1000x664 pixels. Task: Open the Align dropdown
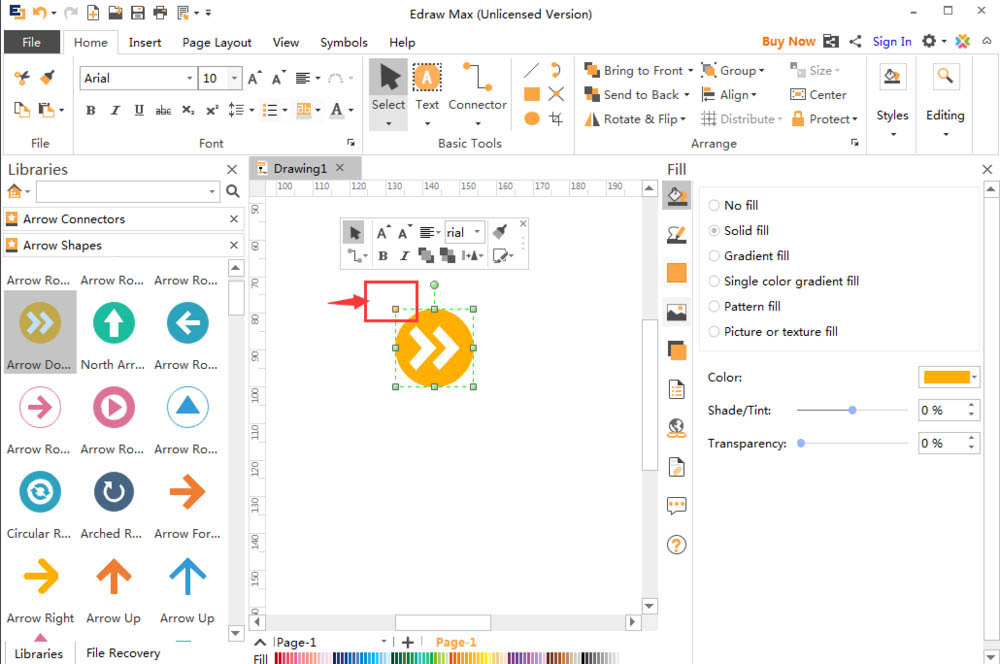pos(754,95)
